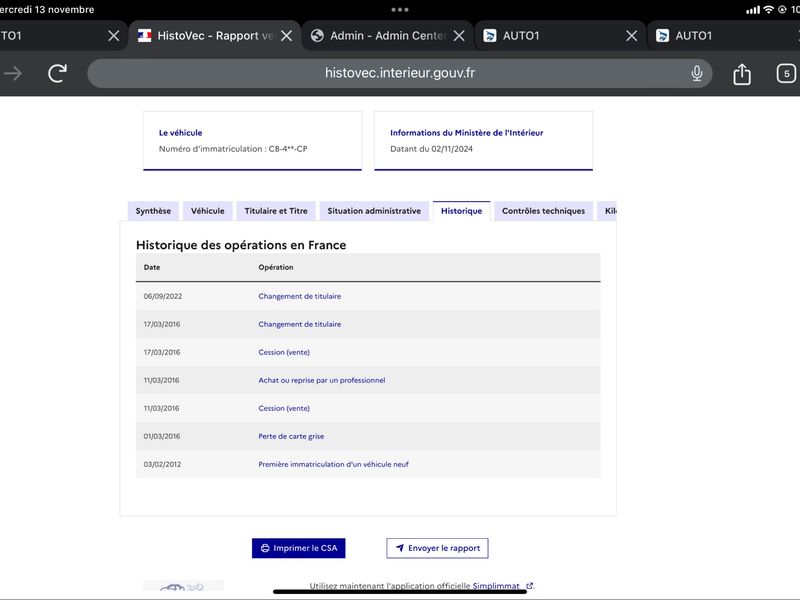Open the Situation administrative tab
The height and width of the screenshot is (600, 800).
(x=374, y=211)
